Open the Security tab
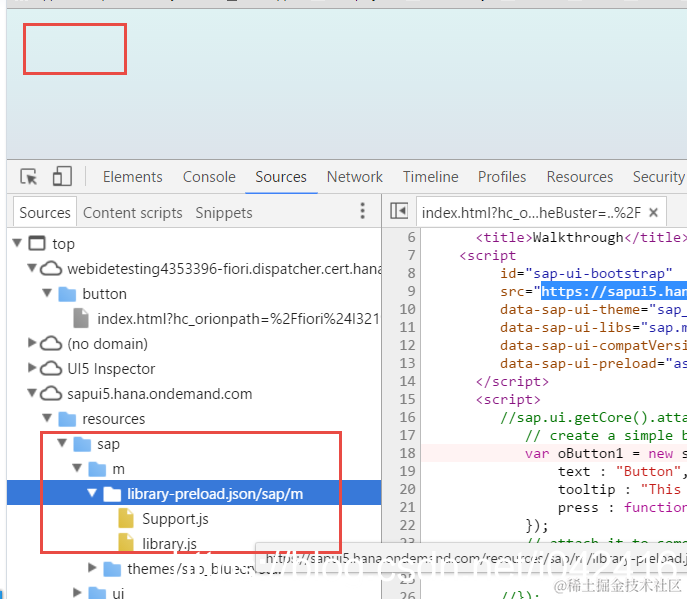This screenshot has height=599, width=687. coord(658,177)
